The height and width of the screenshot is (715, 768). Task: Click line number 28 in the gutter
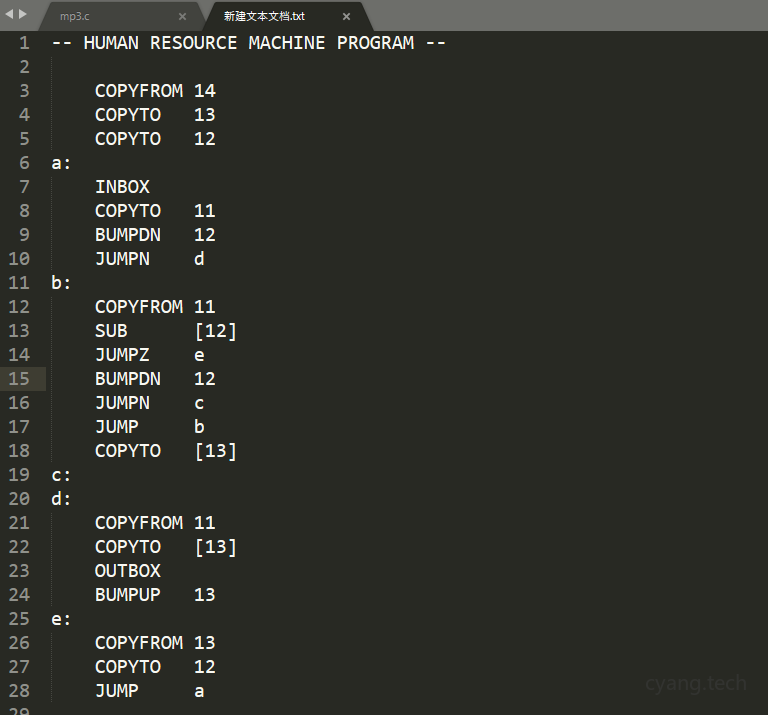pos(19,691)
